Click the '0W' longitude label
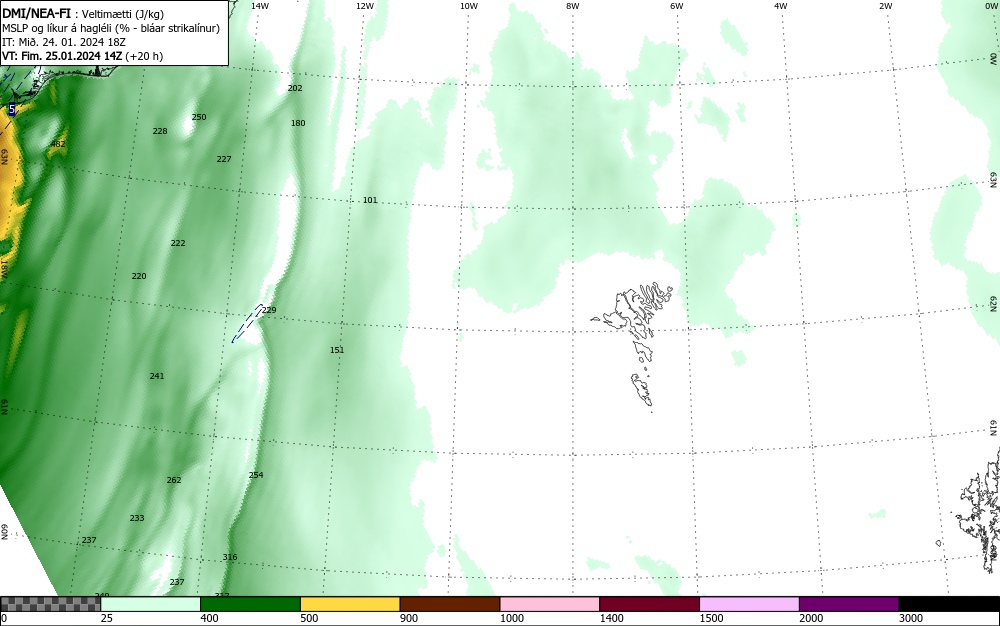This screenshot has width=1000, height=626. pyautogui.click(x=990, y=6)
